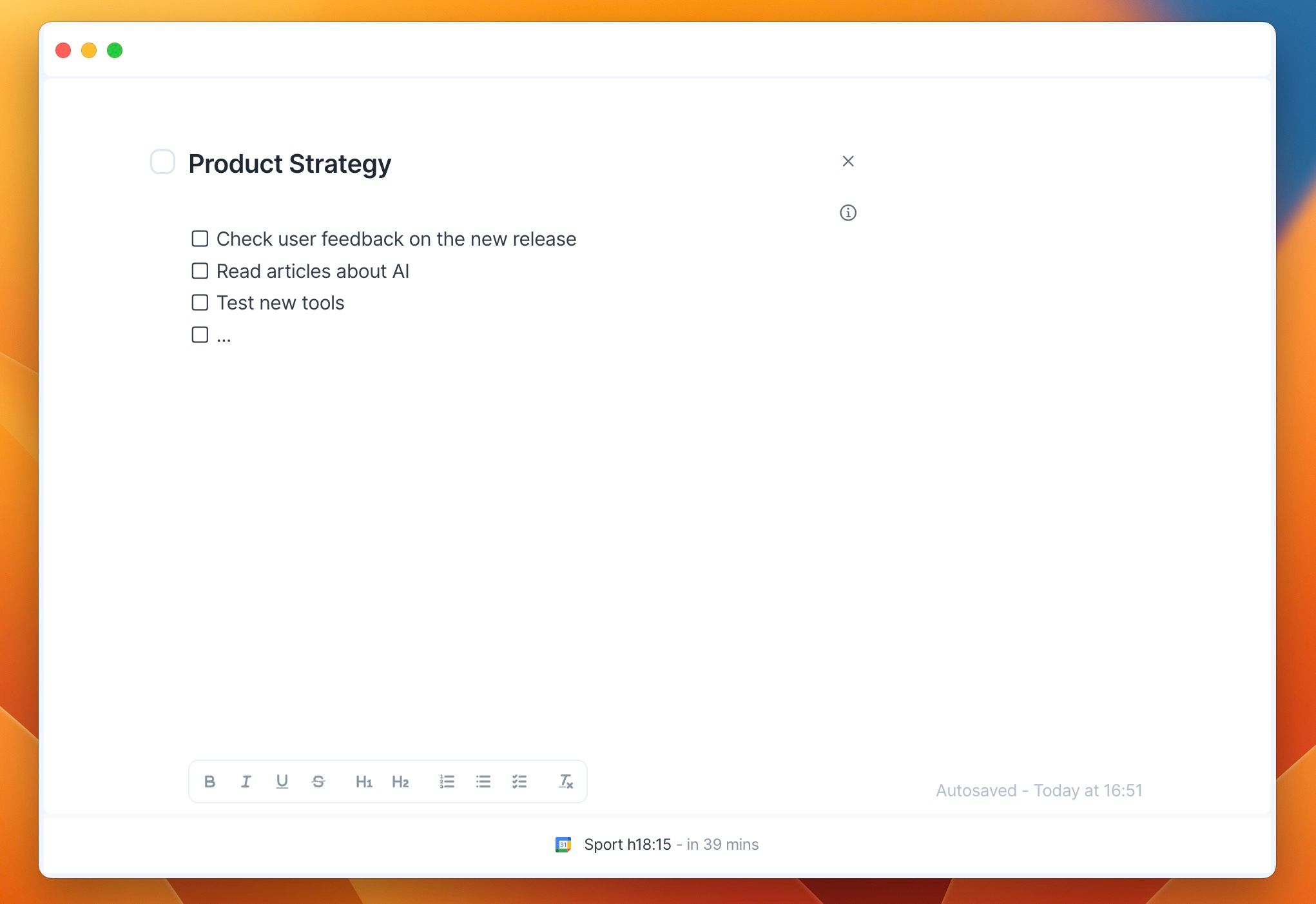
Task: Set Heading 2 style
Action: [x=400, y=782]
